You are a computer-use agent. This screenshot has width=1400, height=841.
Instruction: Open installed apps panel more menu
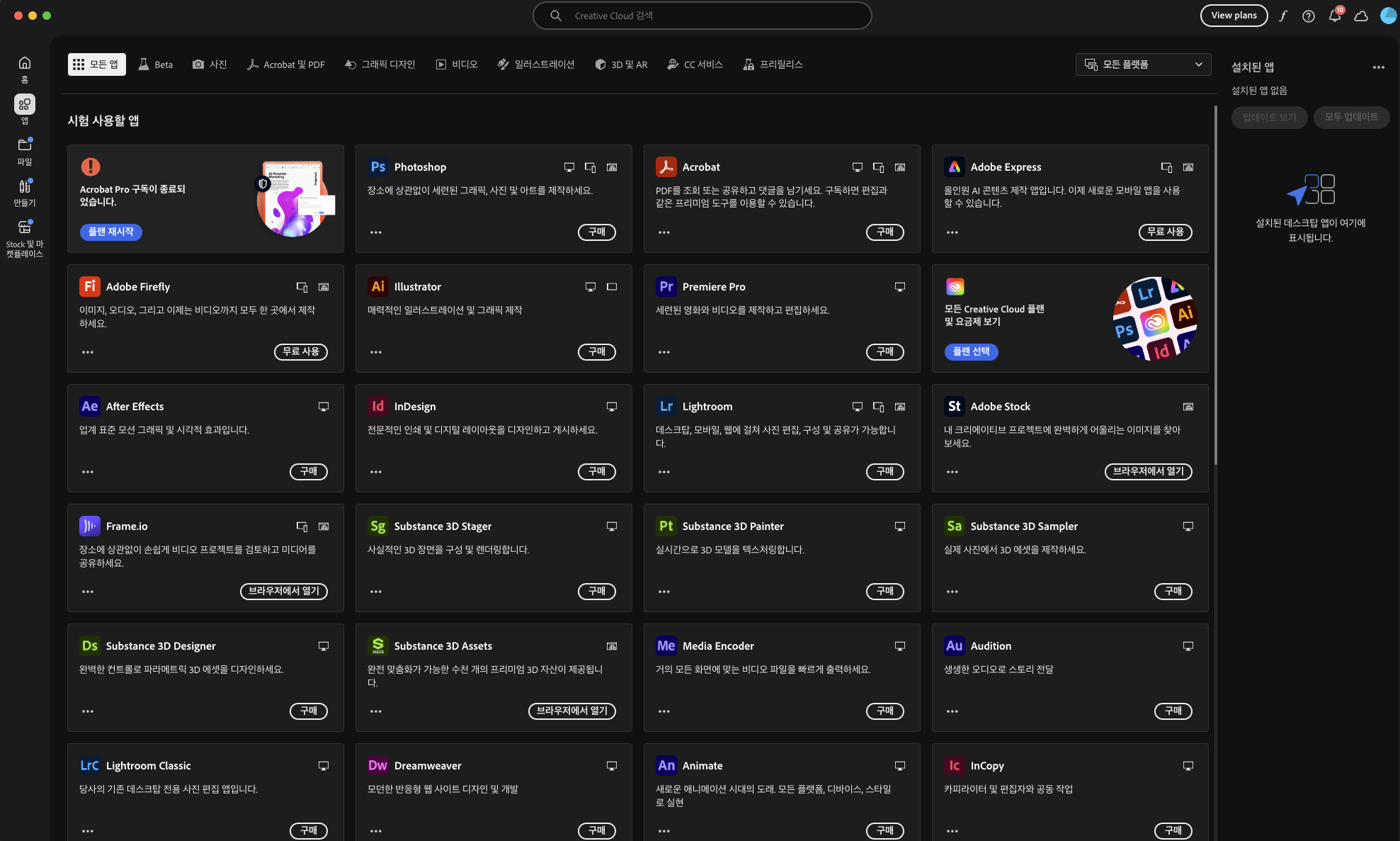[x=1378, y=67]
